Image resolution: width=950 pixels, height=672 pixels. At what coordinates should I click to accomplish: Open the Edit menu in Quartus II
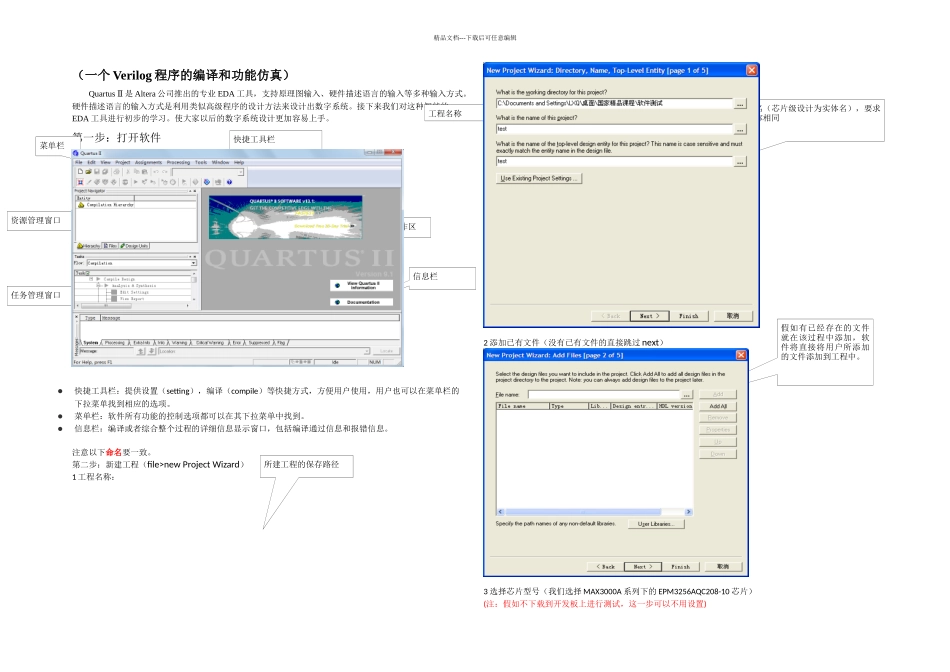[91, 162]
